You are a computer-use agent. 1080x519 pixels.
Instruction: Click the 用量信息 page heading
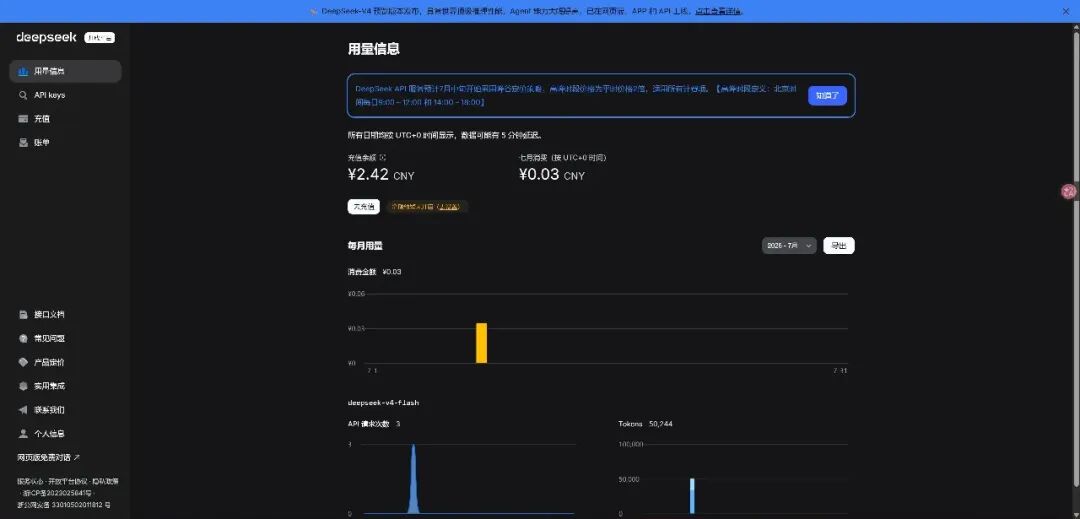374,49
